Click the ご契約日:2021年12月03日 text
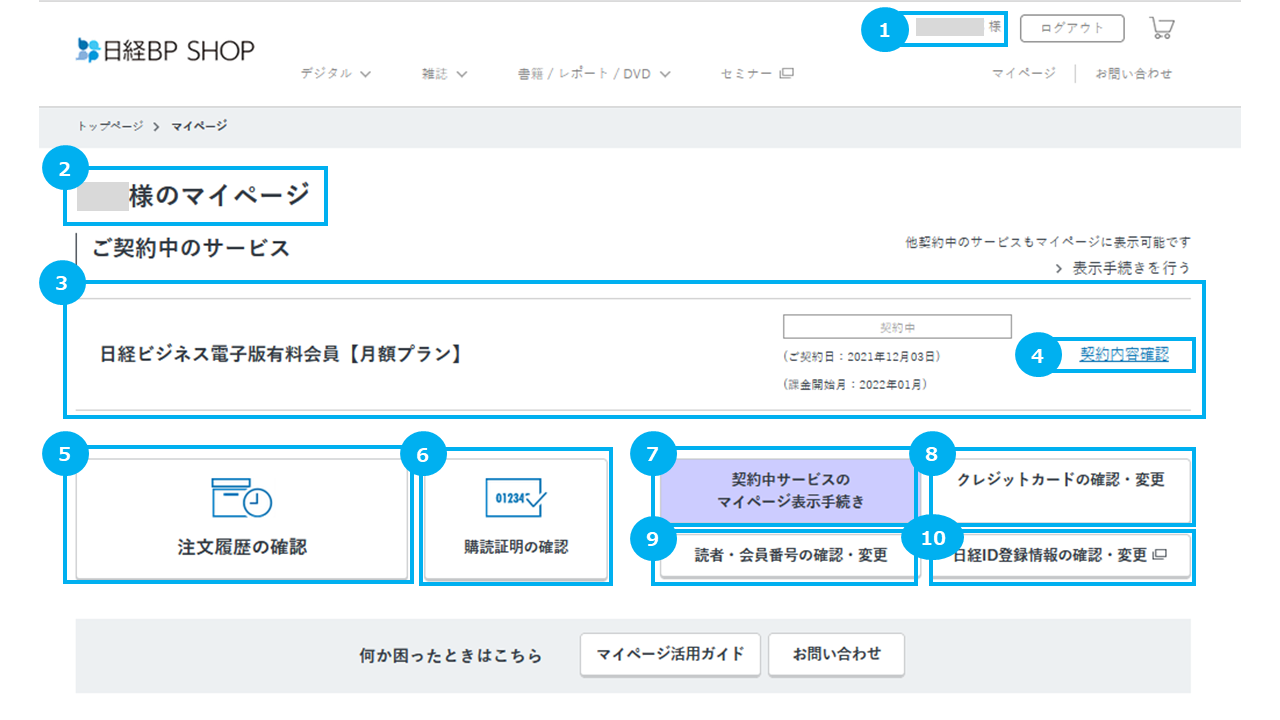 (x=862, y=357)
